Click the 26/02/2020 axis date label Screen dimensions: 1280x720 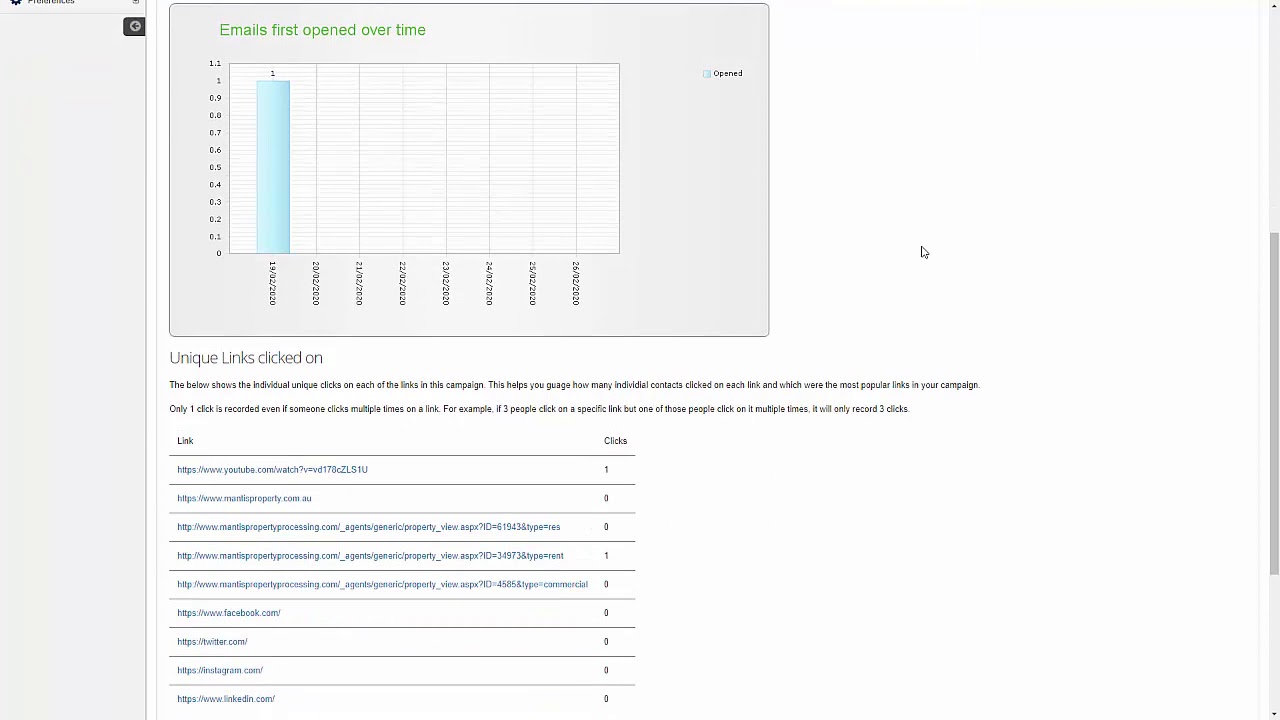(x=576, y=283)
